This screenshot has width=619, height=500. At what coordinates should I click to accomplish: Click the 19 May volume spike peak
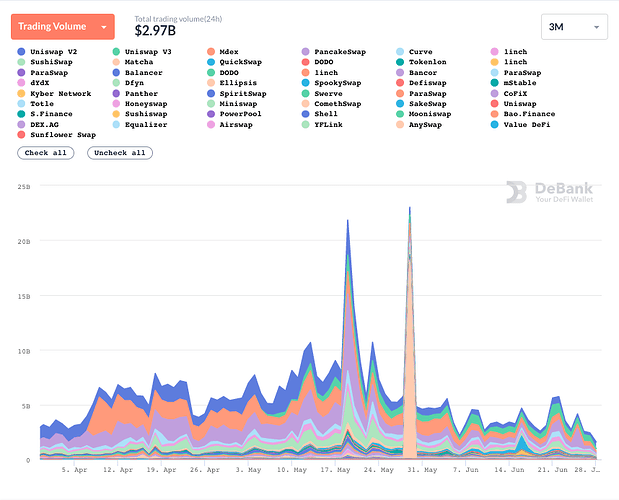pyautogui.click(x=348, y=222)
